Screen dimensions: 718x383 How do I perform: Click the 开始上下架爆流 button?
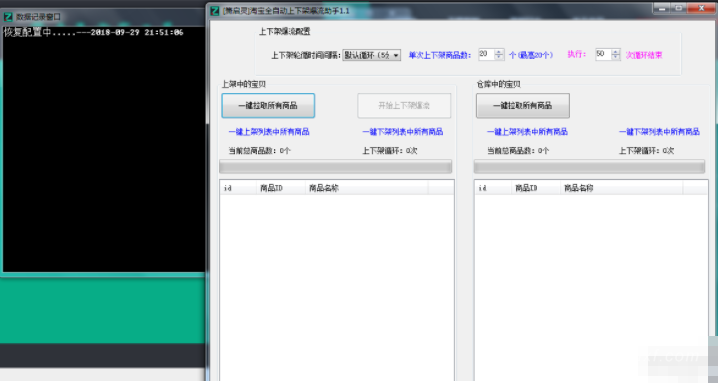pos(404,106)
